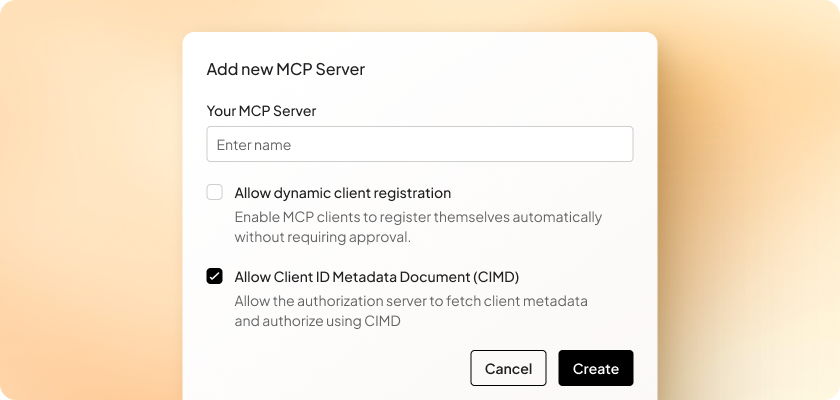Enable Allow dynamic client registration checkbox
Viewport: 840px width, 400px height.
click(214, 192)
